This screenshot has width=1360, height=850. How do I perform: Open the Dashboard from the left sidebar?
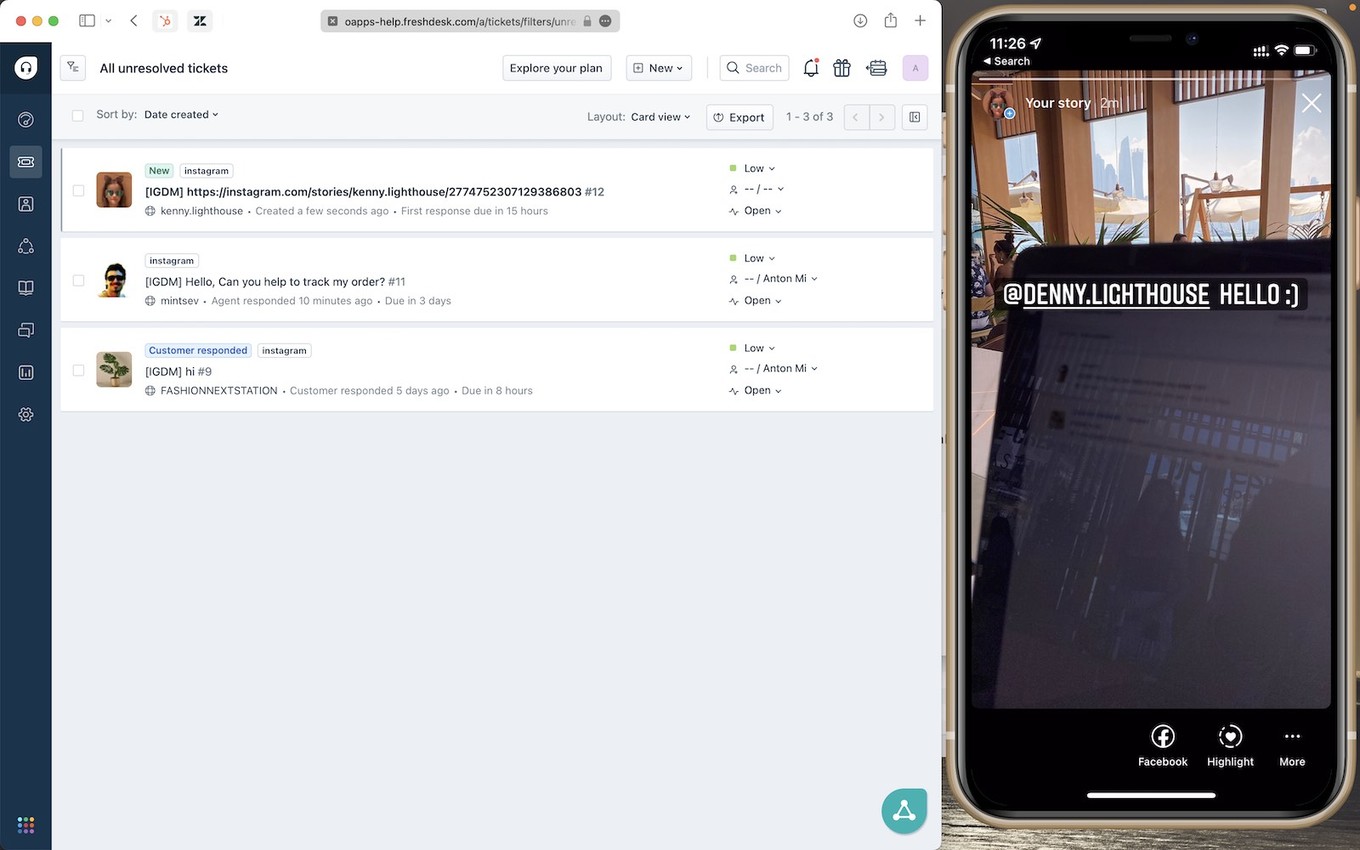point(25,119)
